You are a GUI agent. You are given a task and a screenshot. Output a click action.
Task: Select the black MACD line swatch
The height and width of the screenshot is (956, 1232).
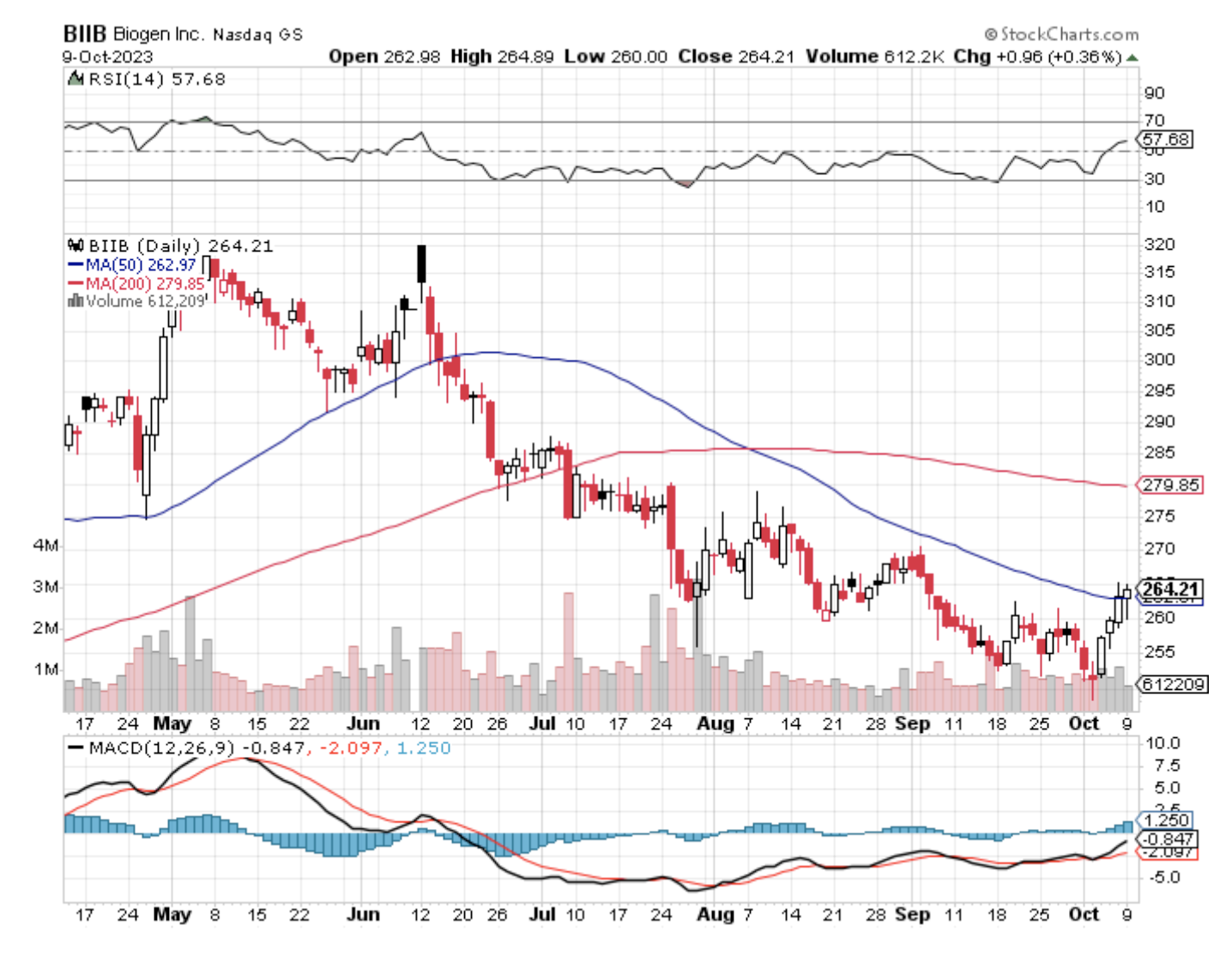pos(75,747)
